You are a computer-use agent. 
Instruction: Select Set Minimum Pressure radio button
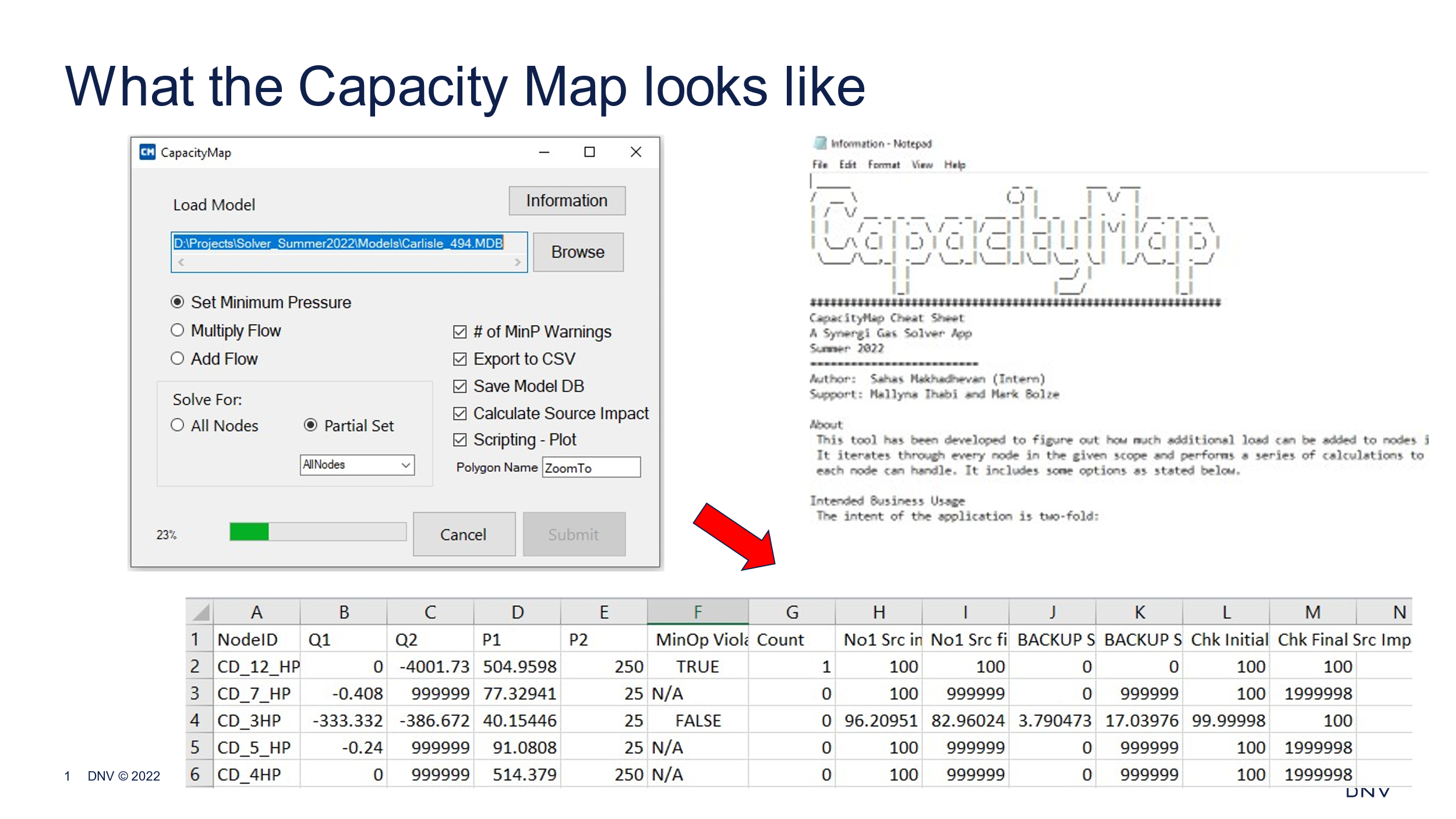[x=177, y=302]
